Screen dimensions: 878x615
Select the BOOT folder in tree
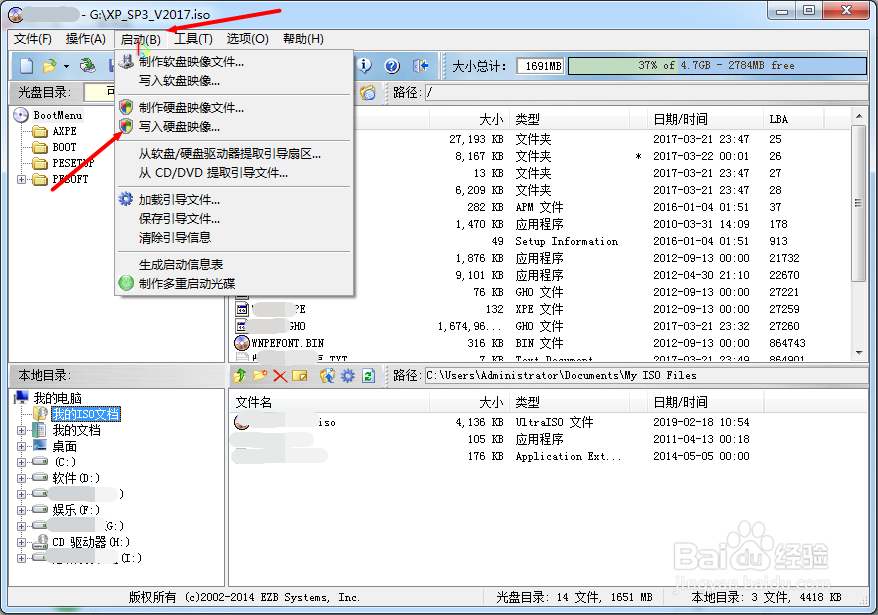click(64, 147)
